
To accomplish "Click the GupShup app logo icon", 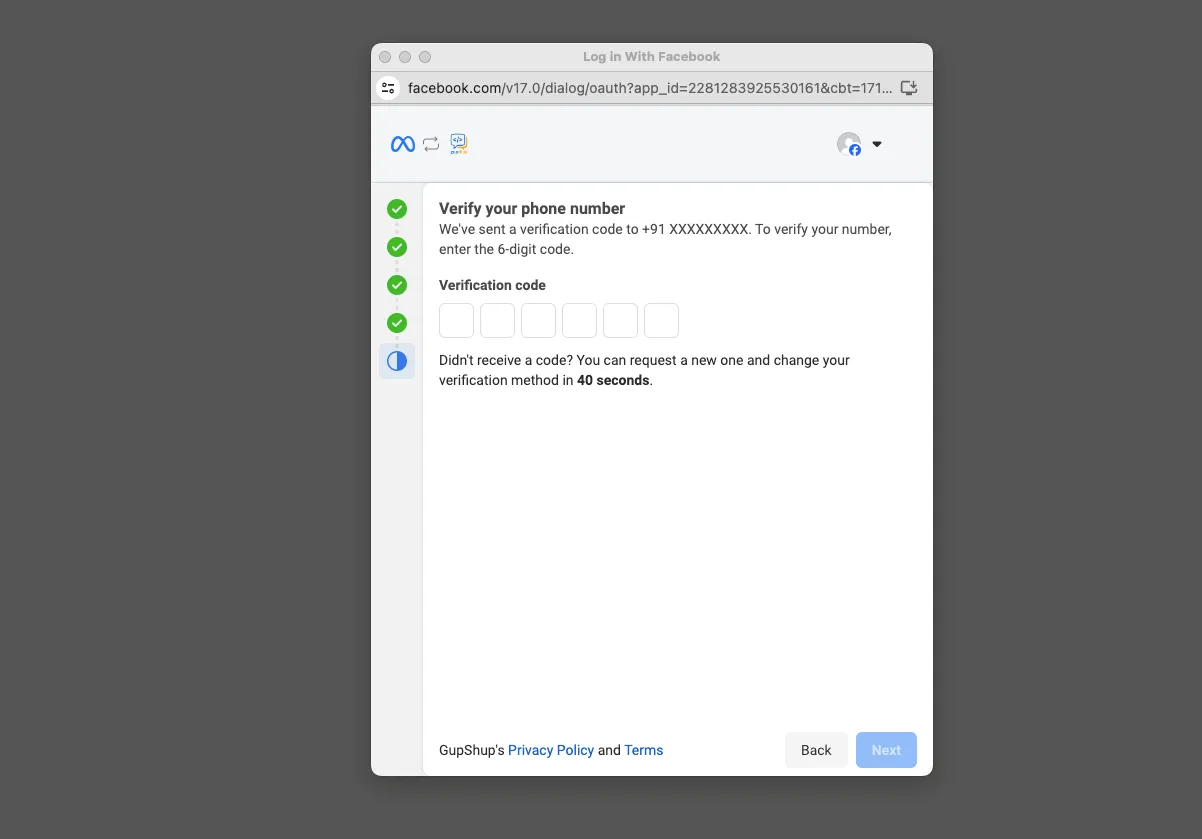I will tap(459, 144).
